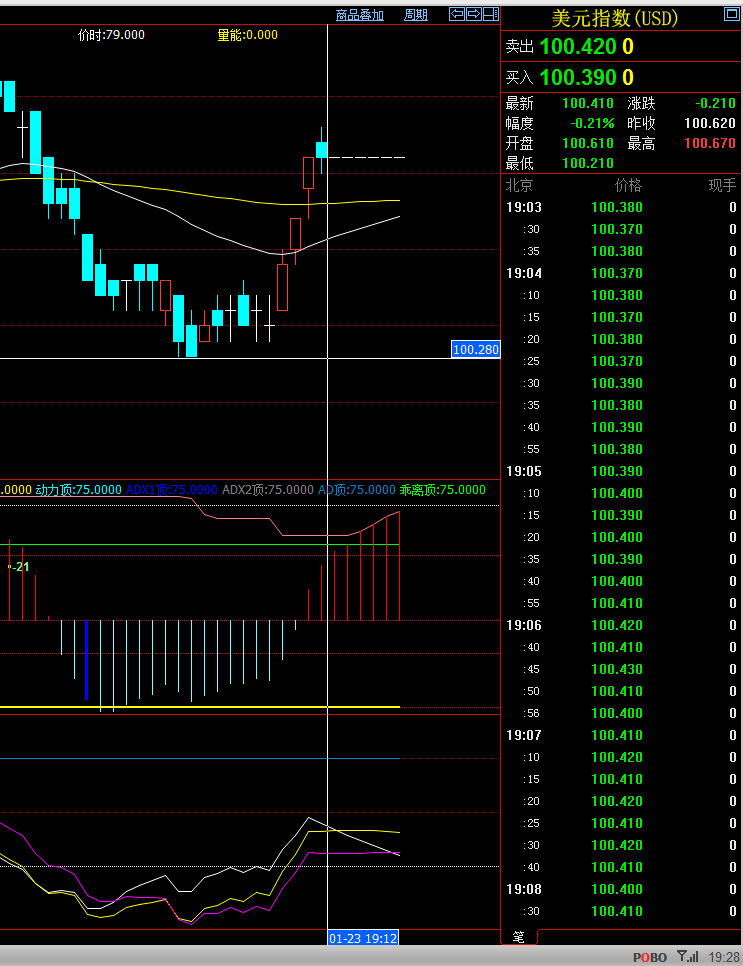Open the 商品叠加 overlay link
The height and width of the screenshot is (966, 743).
(x=360, y=15)
